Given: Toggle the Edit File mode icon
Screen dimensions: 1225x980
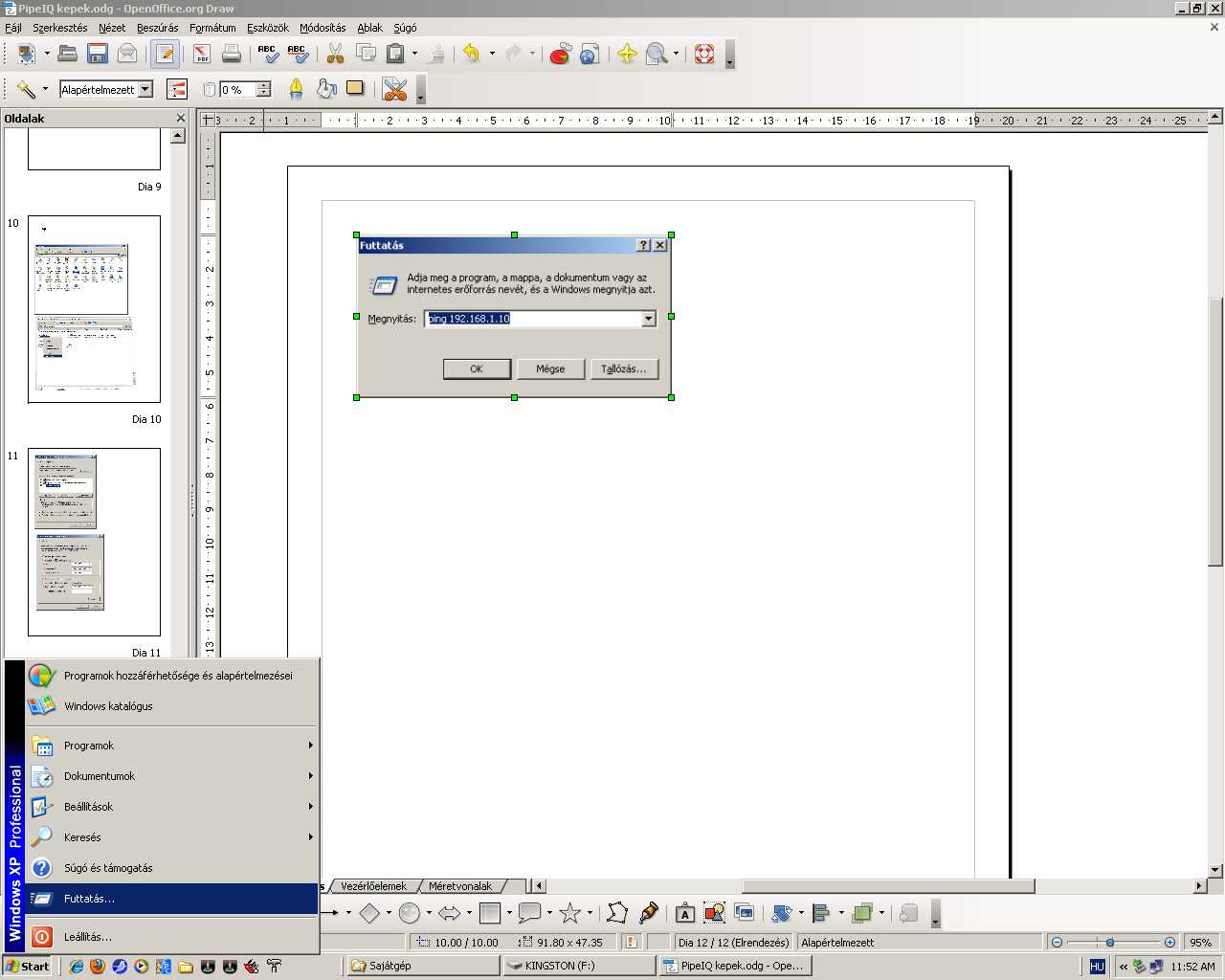Looking at the screenshot, I should pos(165,54).
